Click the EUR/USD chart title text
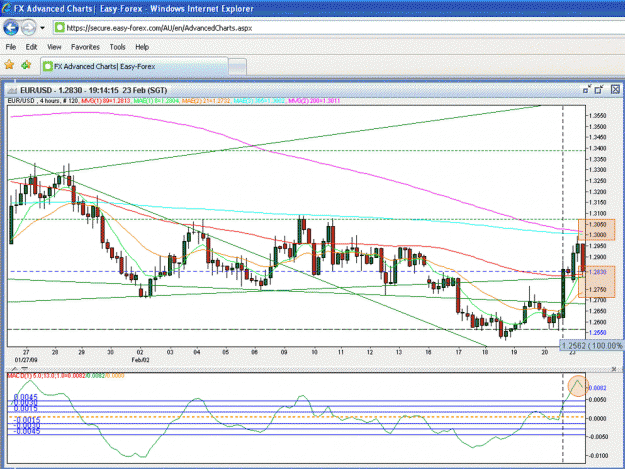Screen dimensions: 625x469 (x=94, y=90)
